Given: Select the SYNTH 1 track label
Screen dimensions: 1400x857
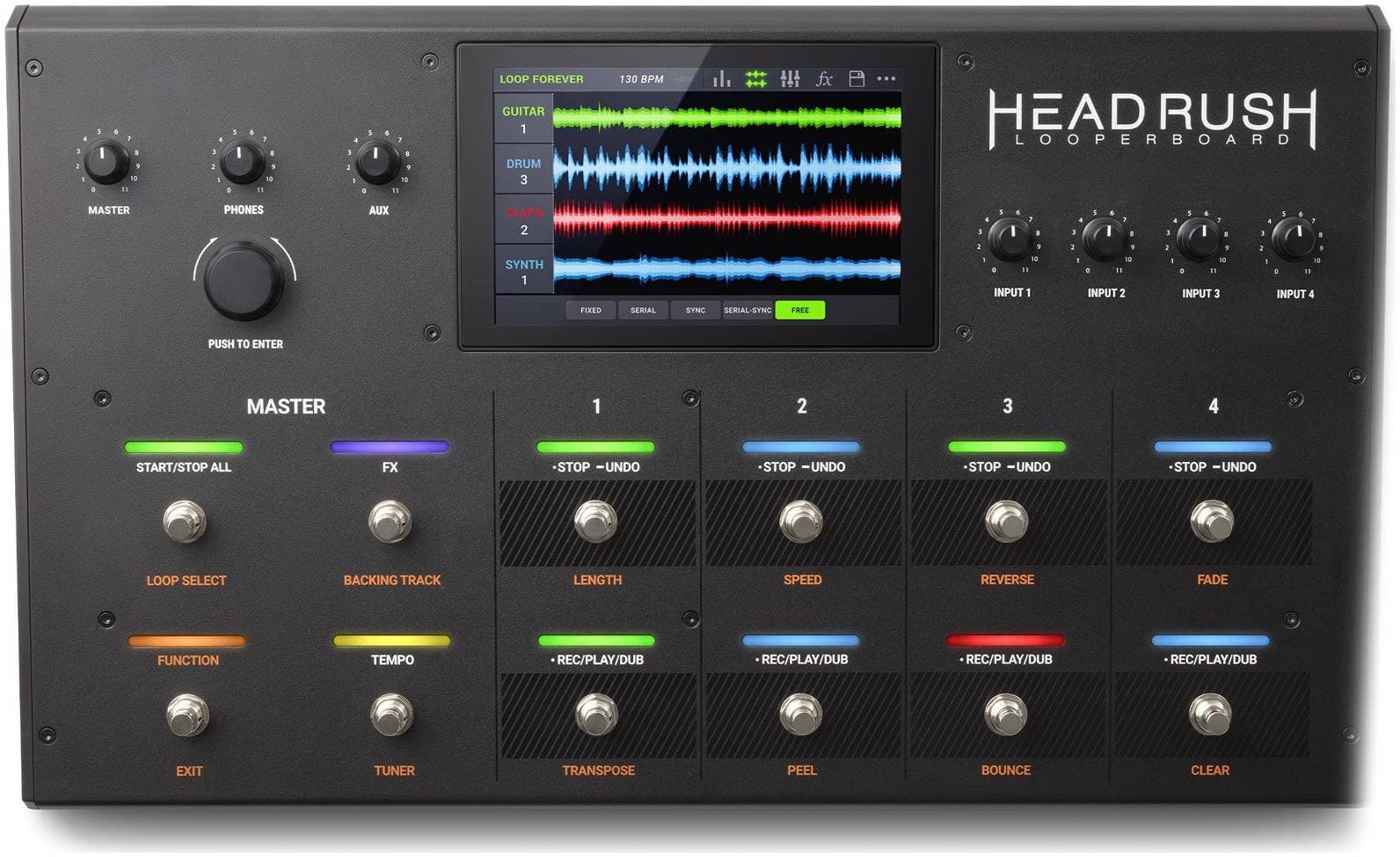Looking at the screenshot, I should pyautogui.click(x=523, y=272).
